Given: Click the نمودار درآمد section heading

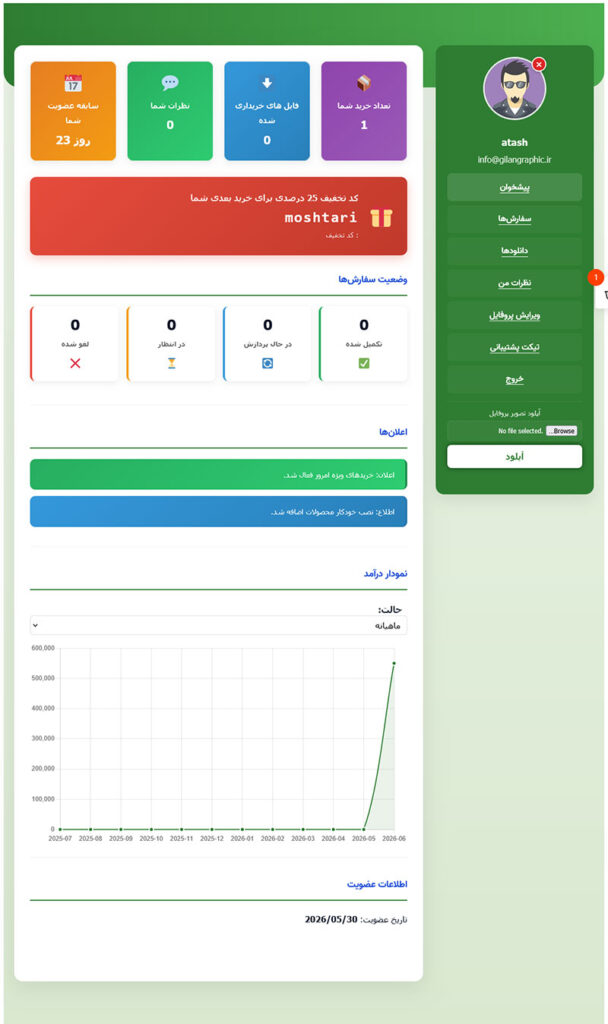Looking at the screenshot, I should pyautogui.click(x=385, y=573).
